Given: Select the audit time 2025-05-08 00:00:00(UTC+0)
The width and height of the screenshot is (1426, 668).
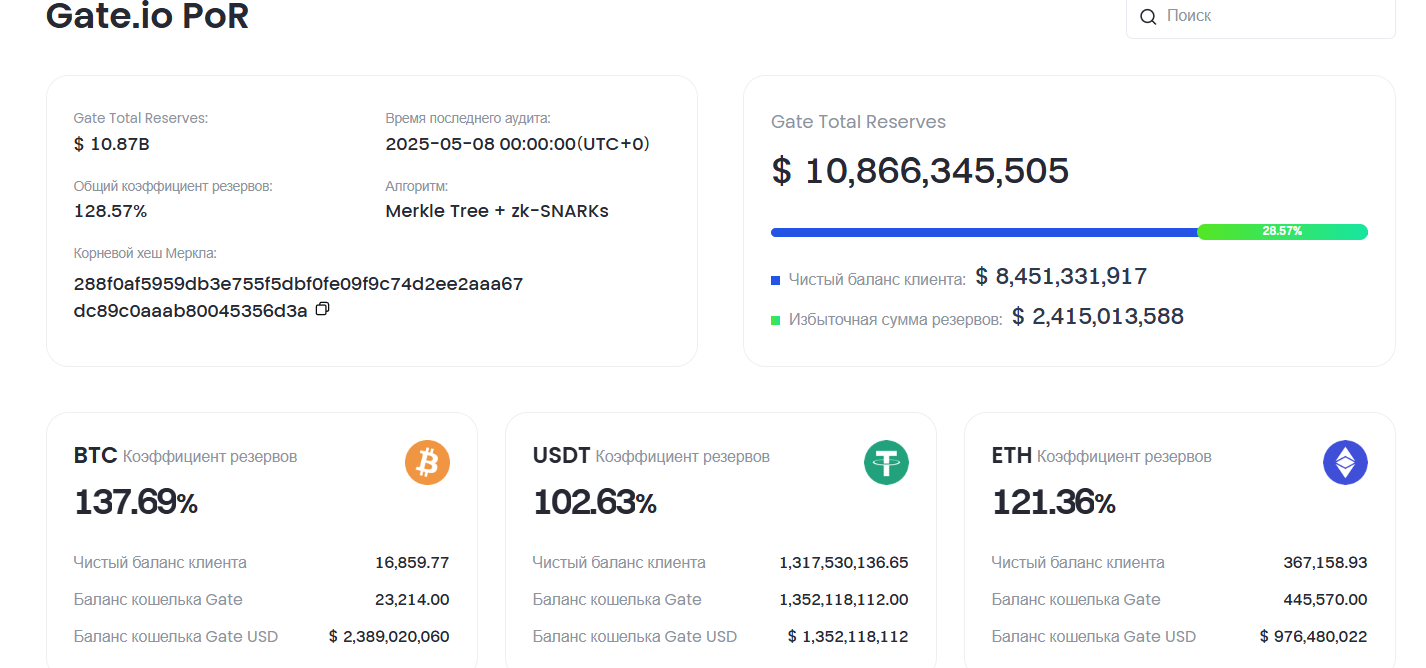Looking at the screenshot, I should [x=518, y=144].
